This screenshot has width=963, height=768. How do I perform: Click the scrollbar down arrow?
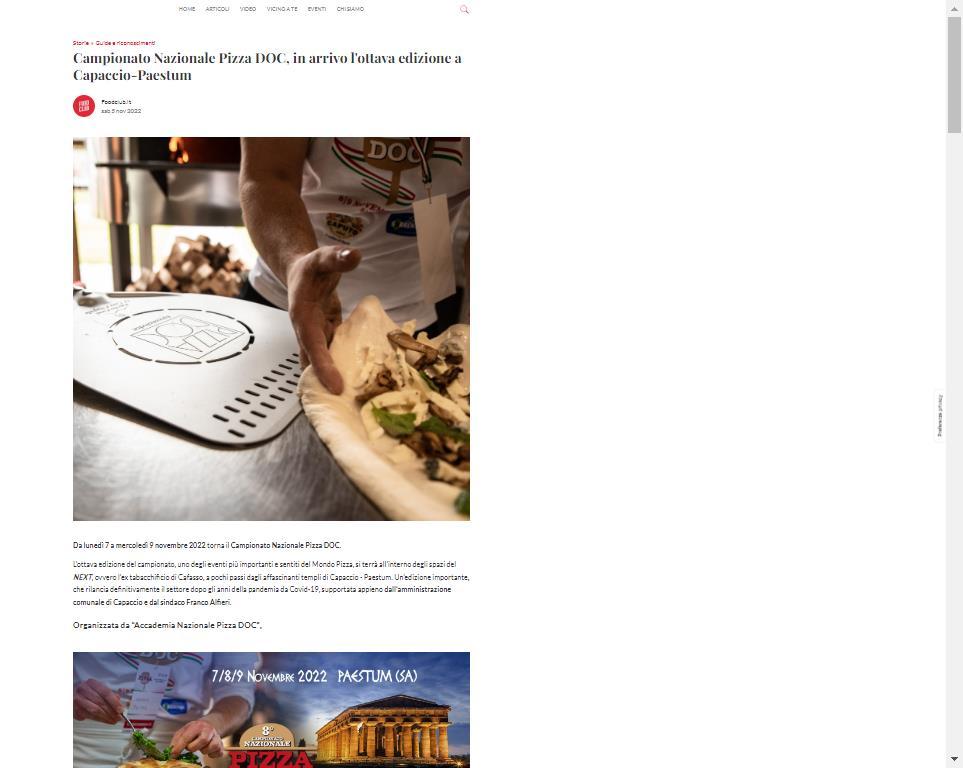[954, 761]
